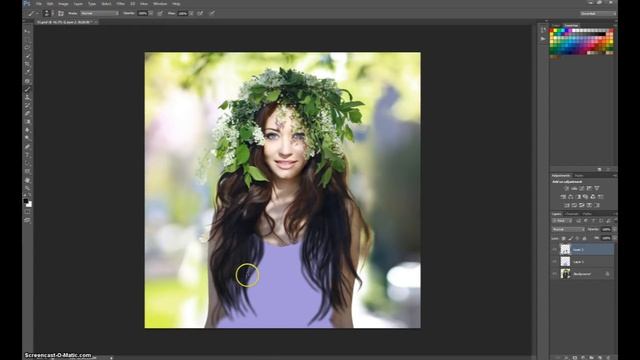
Task: Click the foreground color swatch
Action: (x=26, y=201)
